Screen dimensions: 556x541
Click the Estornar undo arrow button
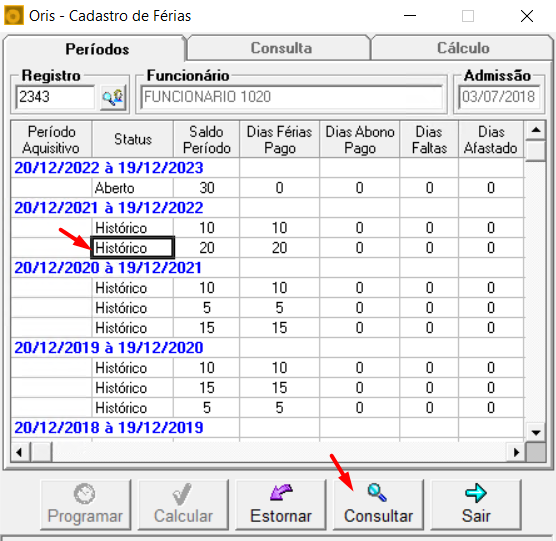coord(280,504)
